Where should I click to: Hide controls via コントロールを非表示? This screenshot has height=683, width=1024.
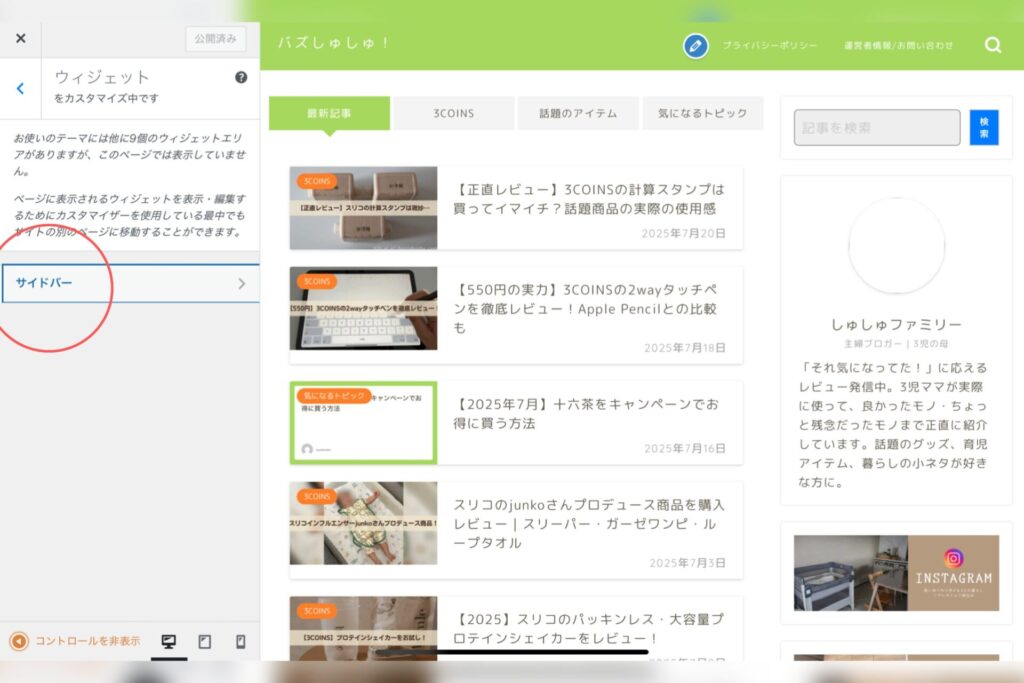click(75, 641)
